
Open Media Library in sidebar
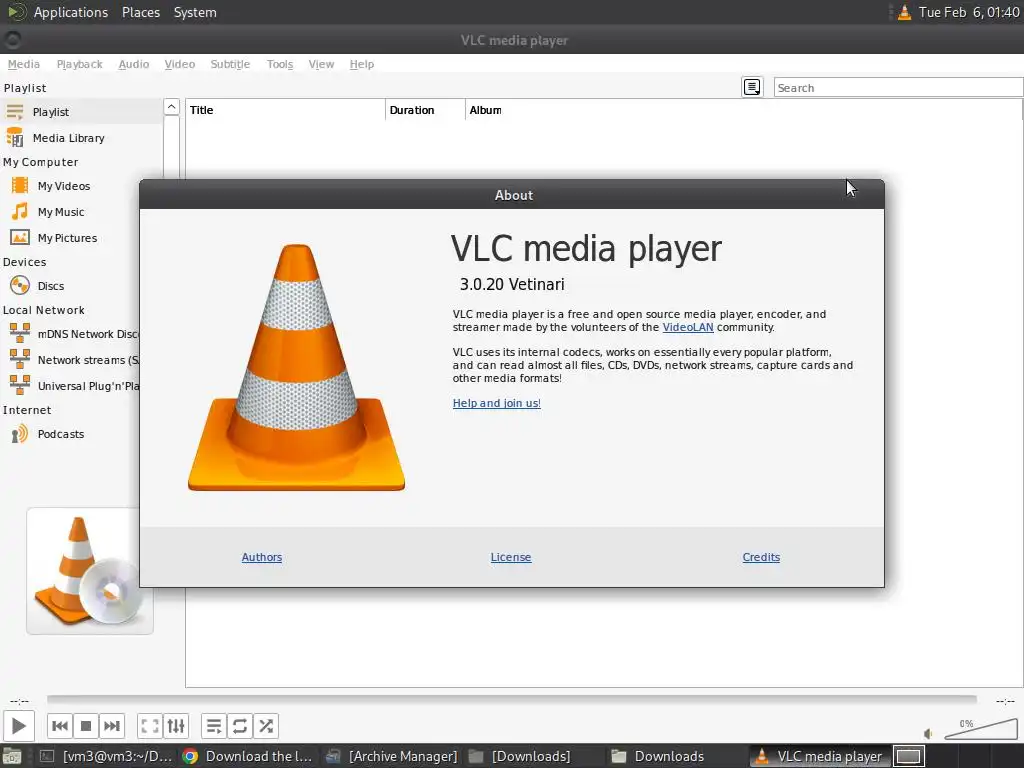click(x=81, y=138)
